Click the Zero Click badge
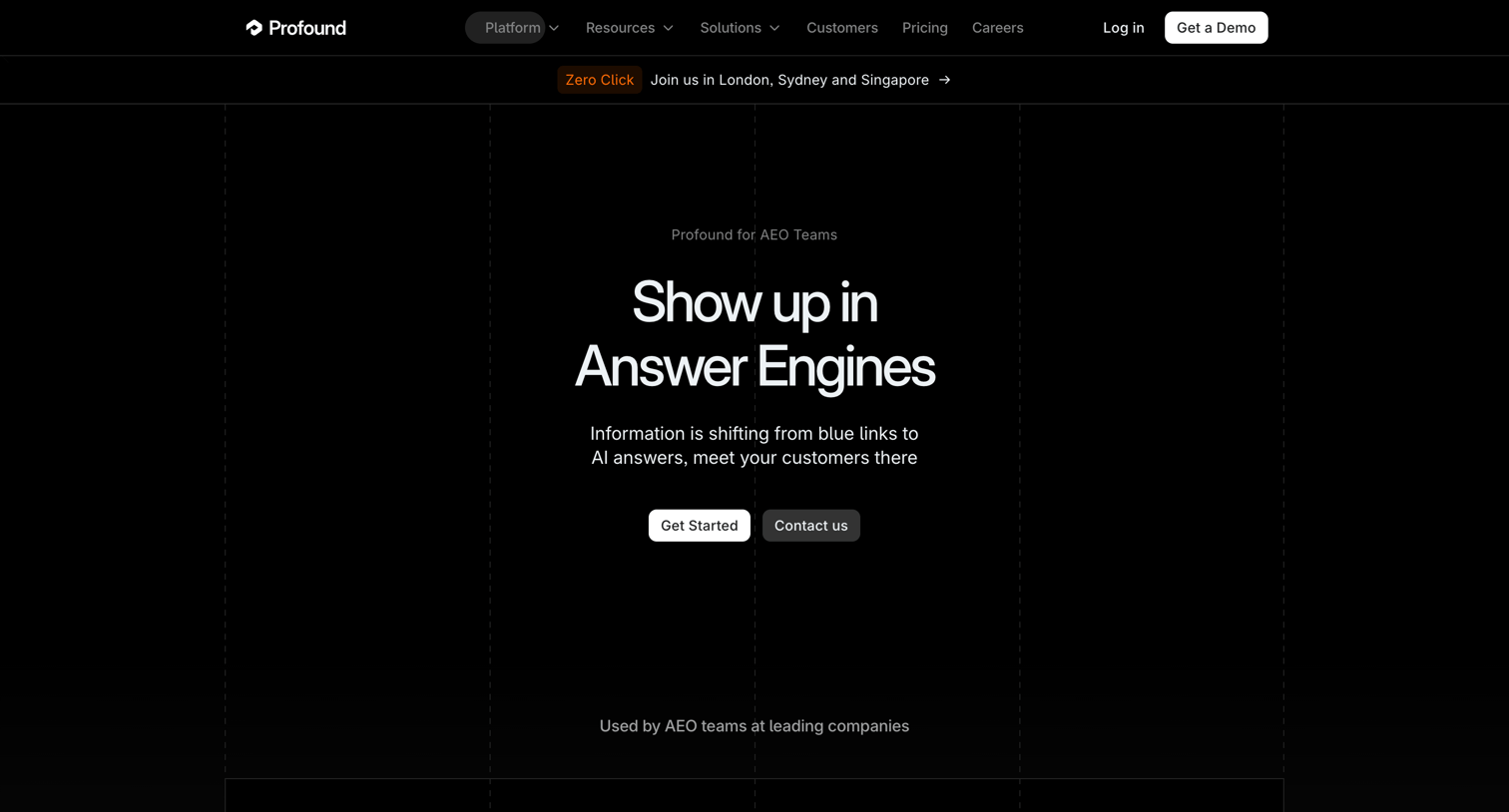Viewport: 1509px width, 812px height. [x=600, y=80]
